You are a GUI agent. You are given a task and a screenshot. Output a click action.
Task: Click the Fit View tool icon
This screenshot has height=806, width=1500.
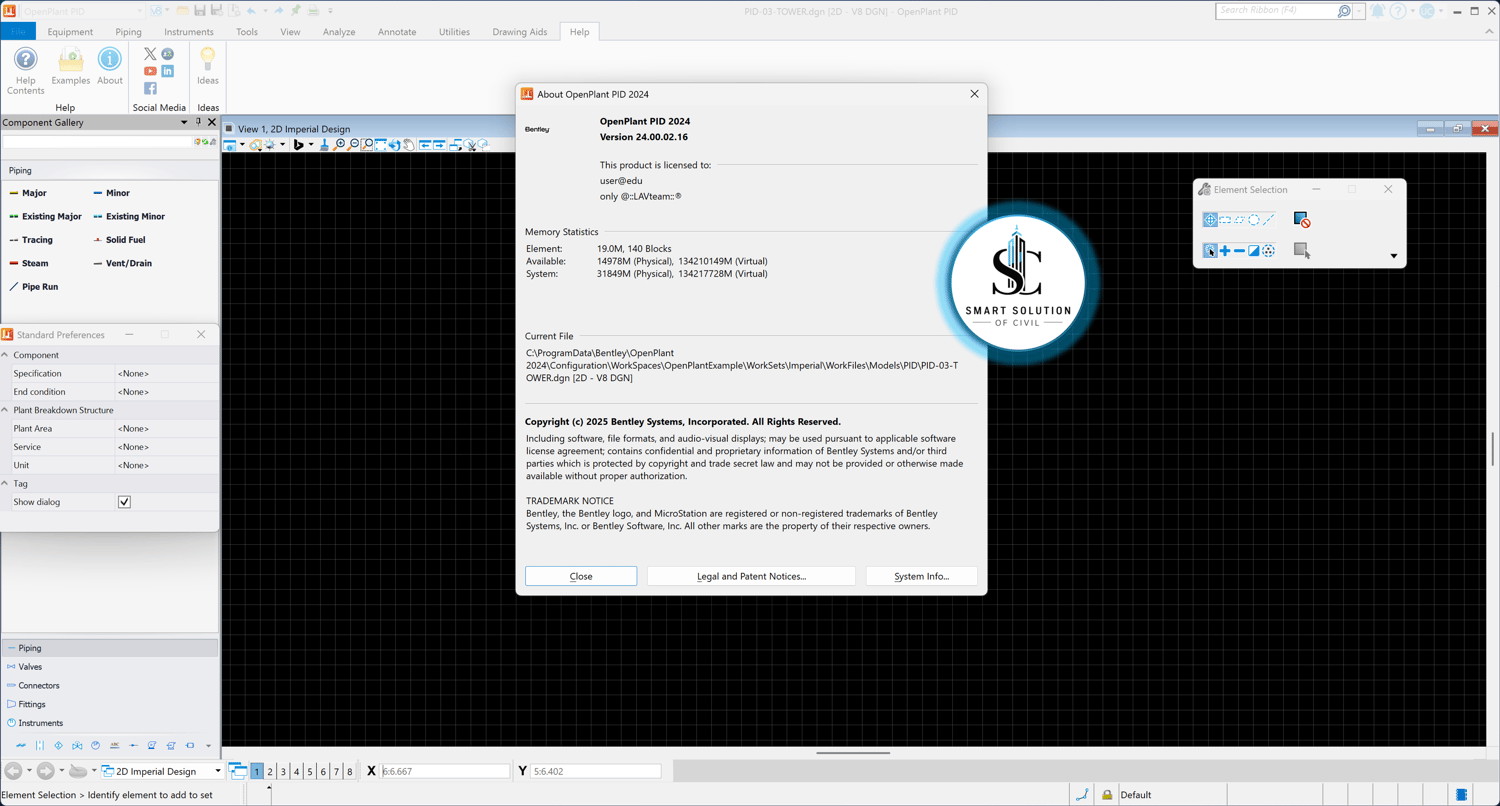[381, 145]
